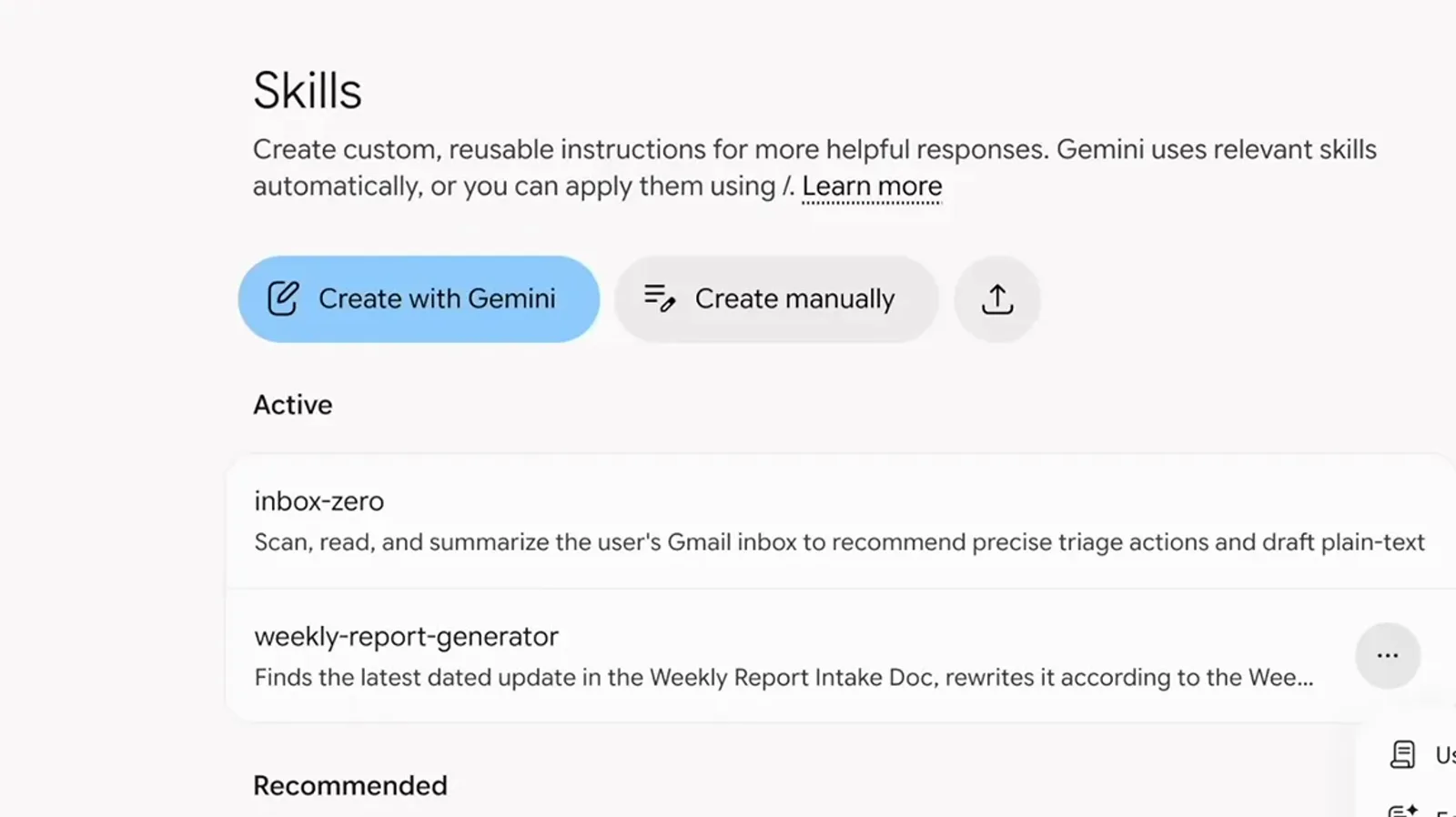Click the Skills page title

click(308, 90)
